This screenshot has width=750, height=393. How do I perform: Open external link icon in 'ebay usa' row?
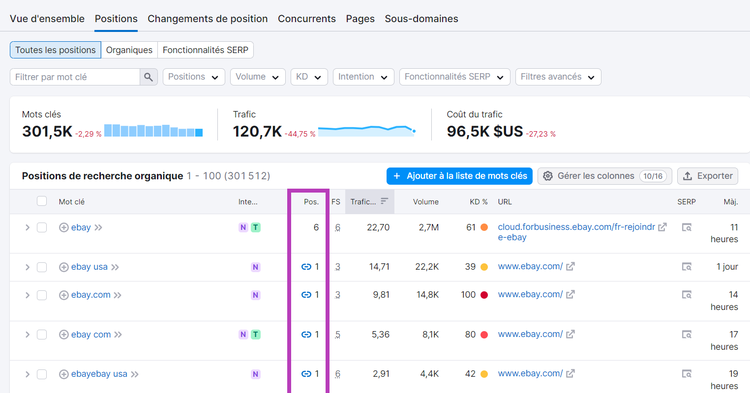click(x=570, y=267)
